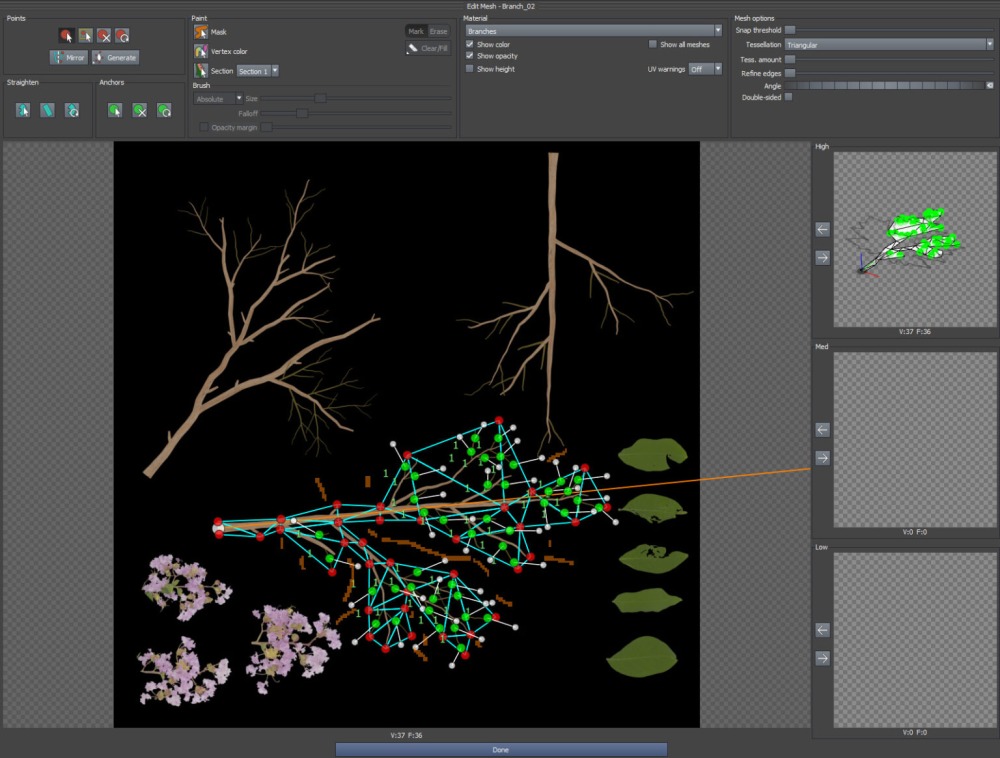Select the first Straighten tool icon

click(x=23, y=110)
